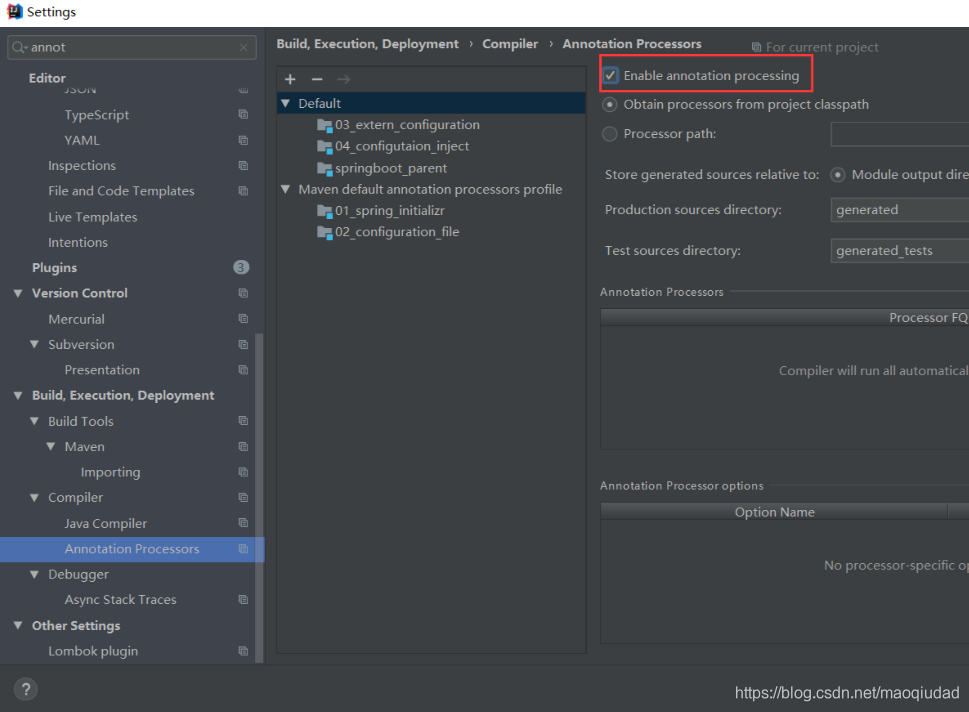Click folder icon of 03_extern_configuration module

(x=325, y=125)
